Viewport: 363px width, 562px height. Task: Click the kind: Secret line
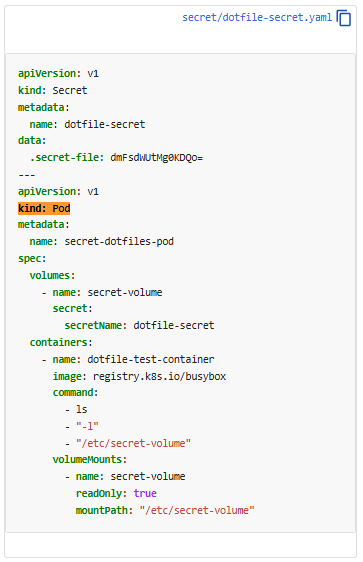[x=53, y=90]
